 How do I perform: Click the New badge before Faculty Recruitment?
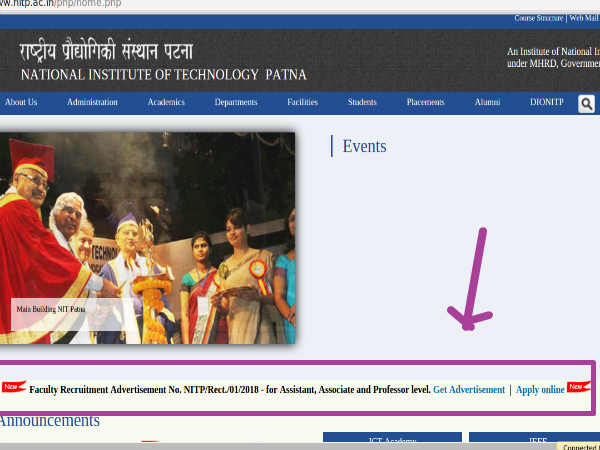[13, 386]
